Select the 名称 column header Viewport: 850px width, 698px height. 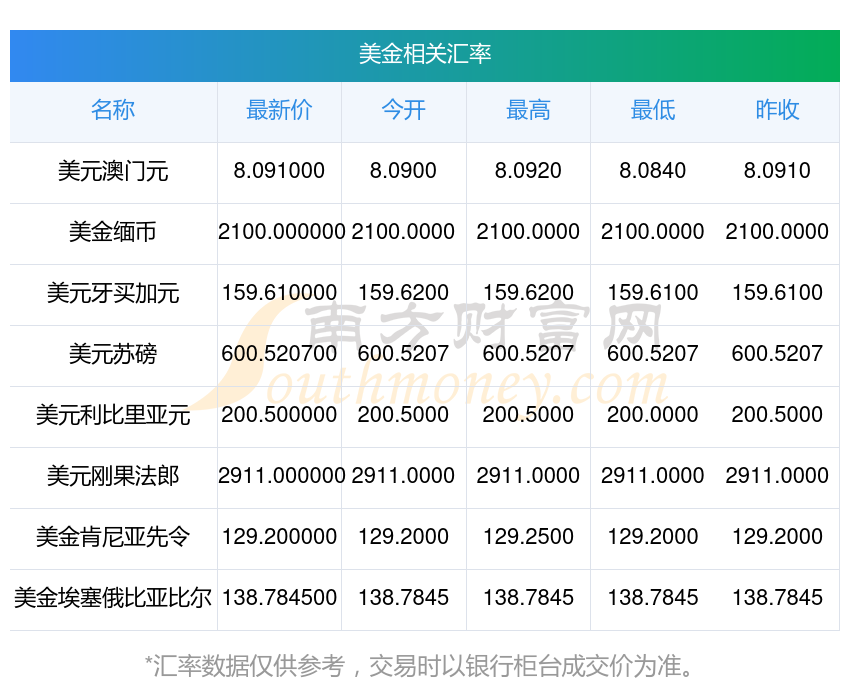pos(113,110)
